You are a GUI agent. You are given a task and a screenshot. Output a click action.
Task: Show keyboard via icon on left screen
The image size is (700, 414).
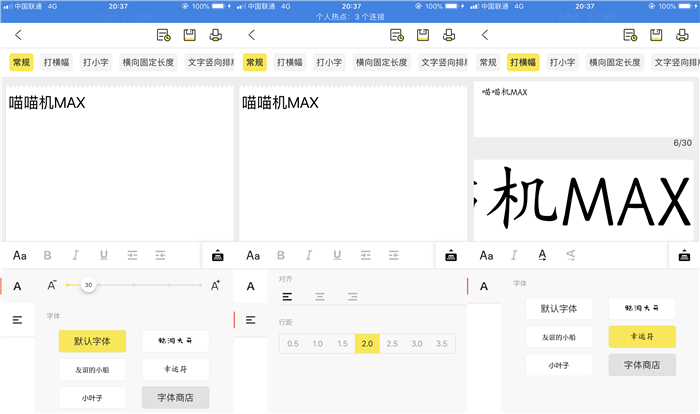click(x=218, y=255)
